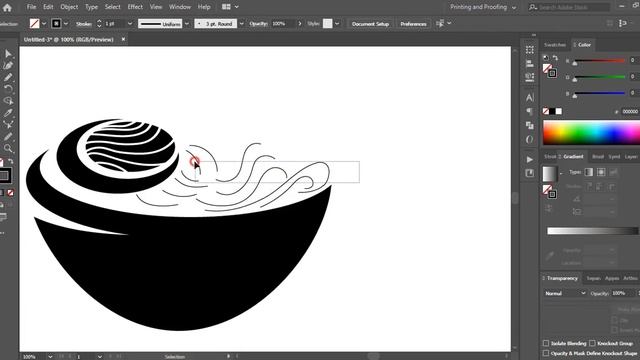Choose Linear gradient type
640x360 pixels.
[x=589, y=172]
